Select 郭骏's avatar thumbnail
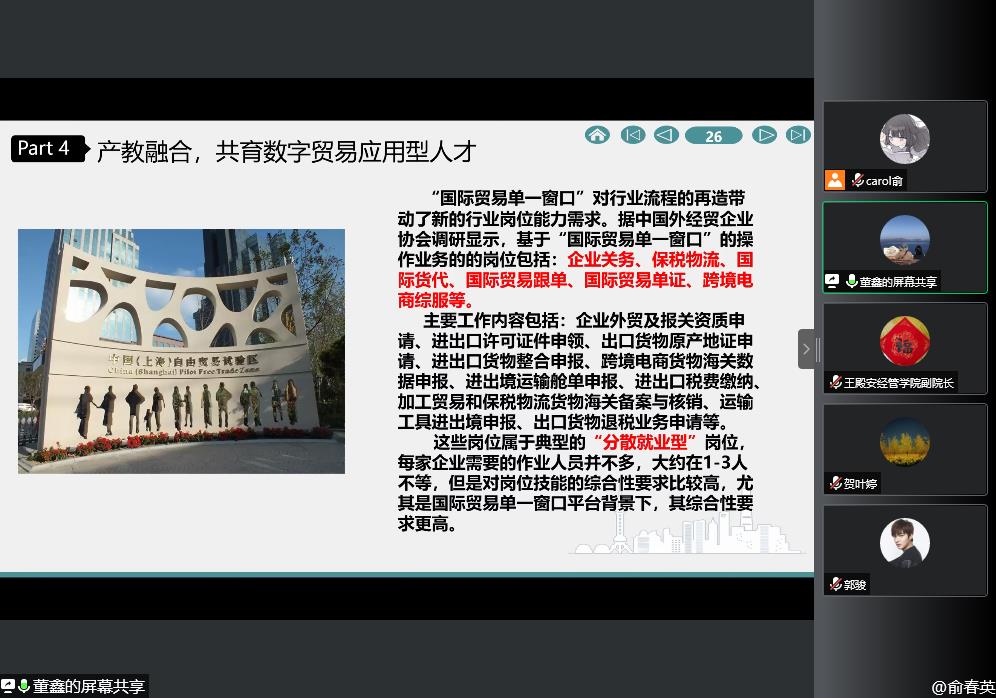The image size is (996, 698). 904,542
